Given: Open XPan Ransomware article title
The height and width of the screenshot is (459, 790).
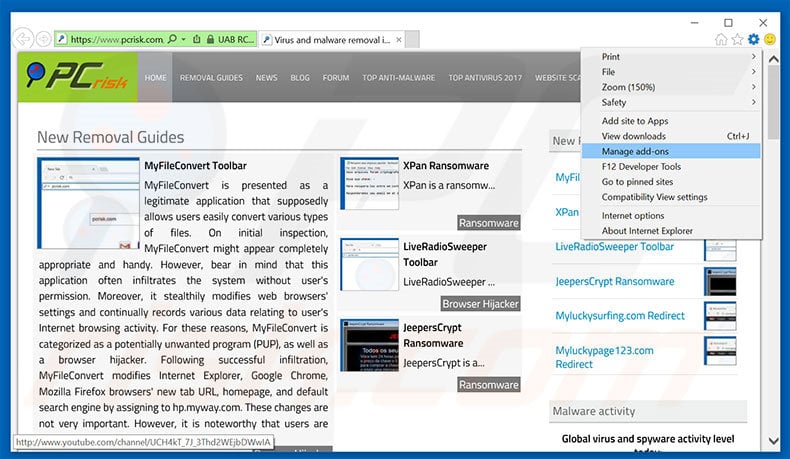Looking at the screenshot, I should 446,166.
